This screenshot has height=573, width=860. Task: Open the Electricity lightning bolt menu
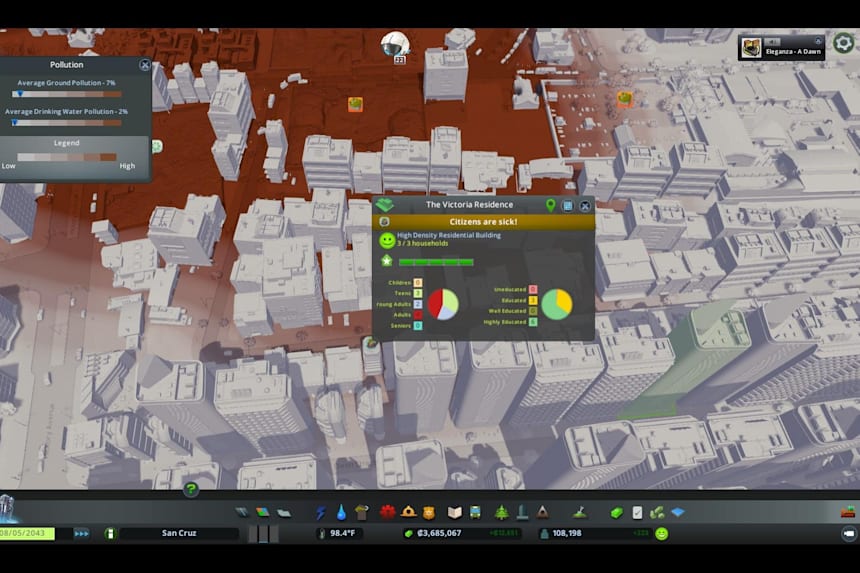click(321, 513)
